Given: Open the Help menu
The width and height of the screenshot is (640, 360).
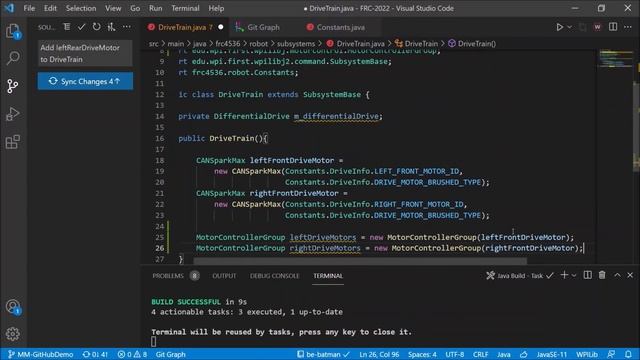Looking at the screenshot, I should click(x=216, y=8).
